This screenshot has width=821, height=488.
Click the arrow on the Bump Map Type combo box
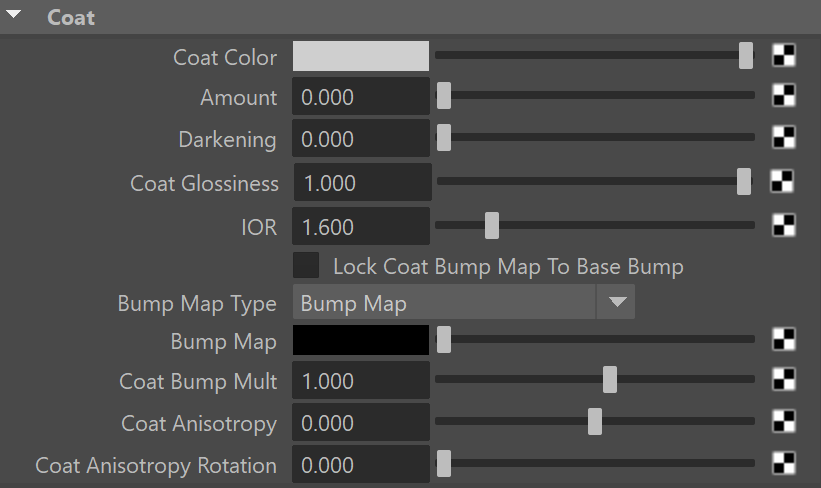pos(617,302)
